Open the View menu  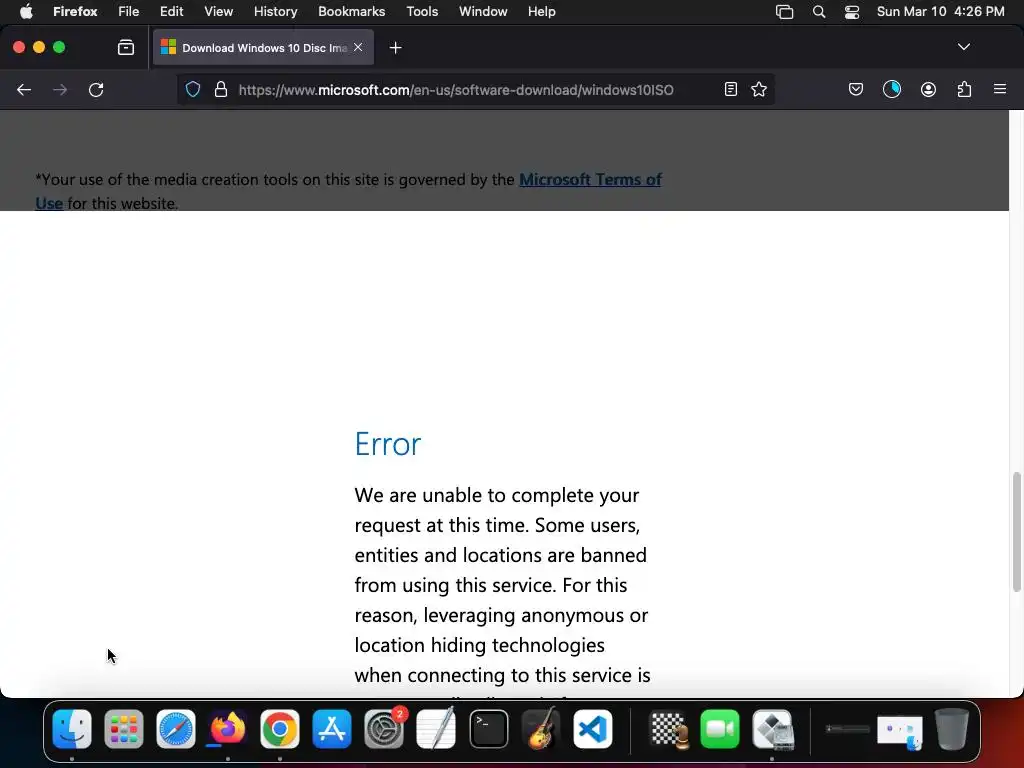(218, 12)
